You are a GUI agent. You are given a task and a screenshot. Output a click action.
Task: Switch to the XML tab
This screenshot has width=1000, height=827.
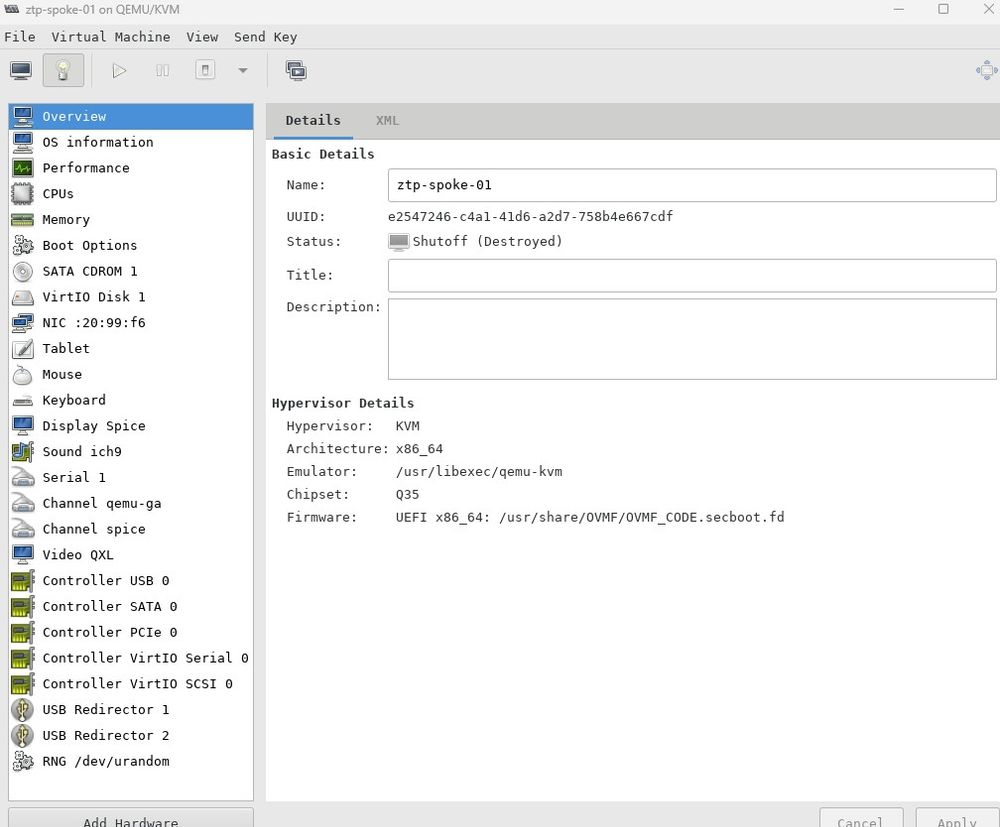coord(387,120)
